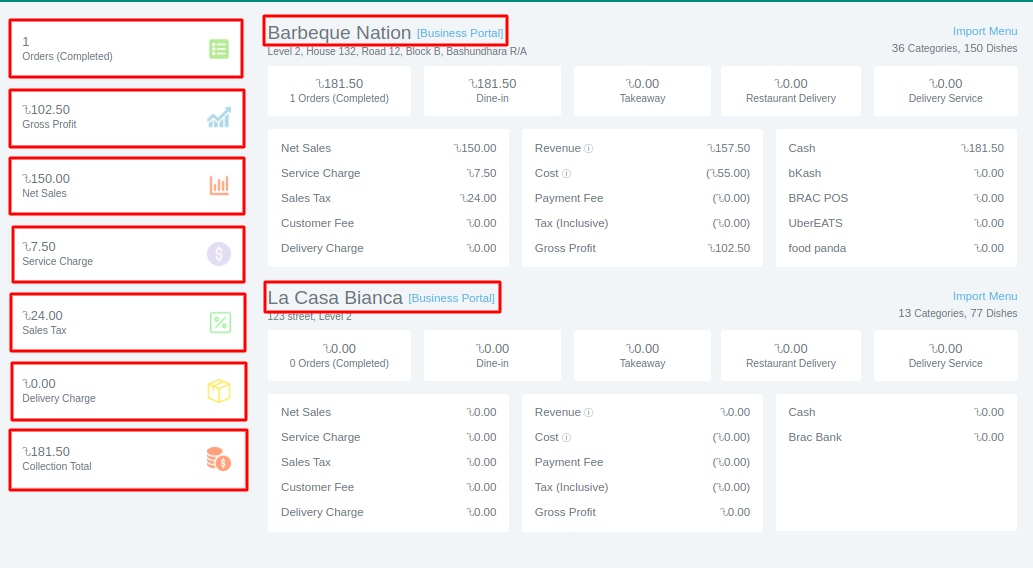Click the bKash payment row
Screen dimensions: 1033x568
(896, 173)
